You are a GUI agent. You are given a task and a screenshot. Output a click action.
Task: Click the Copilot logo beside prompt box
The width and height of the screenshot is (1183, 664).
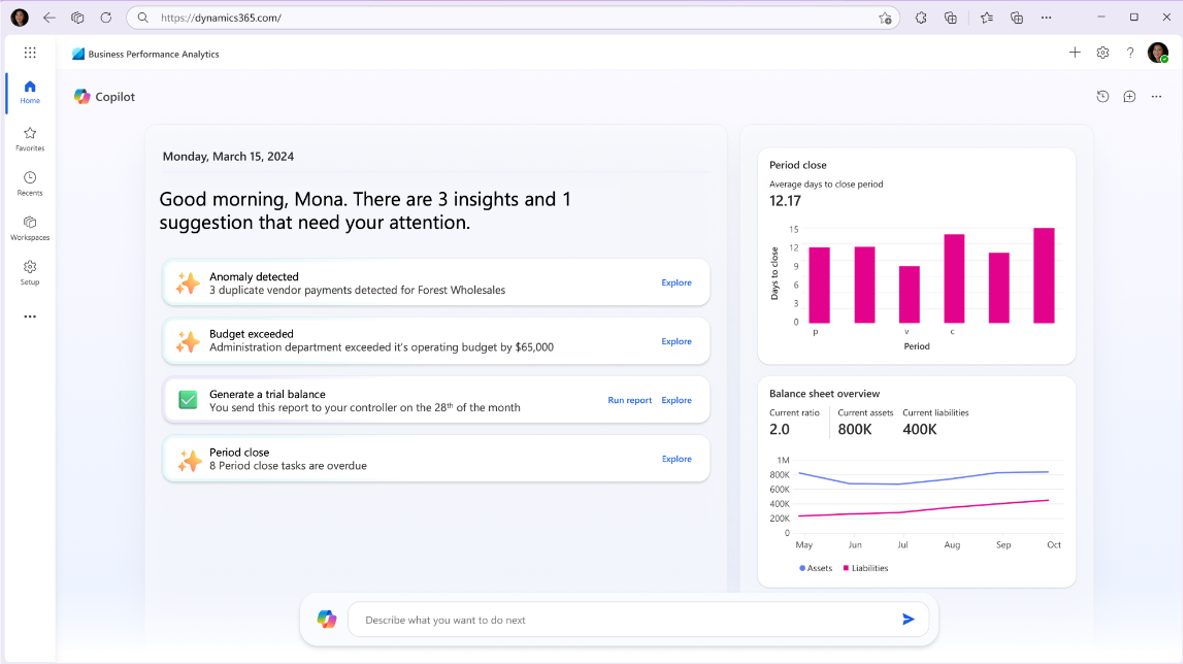click(x=327, y=619)
